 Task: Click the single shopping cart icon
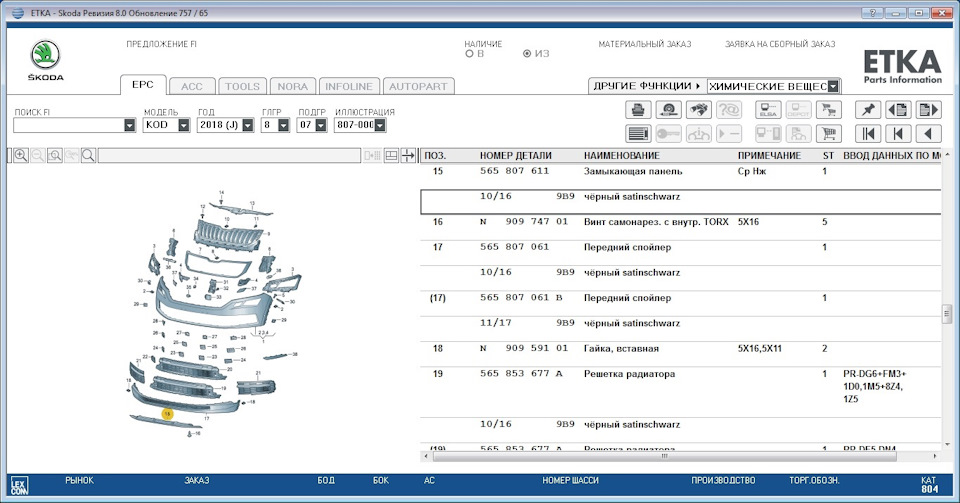point(829,133)
